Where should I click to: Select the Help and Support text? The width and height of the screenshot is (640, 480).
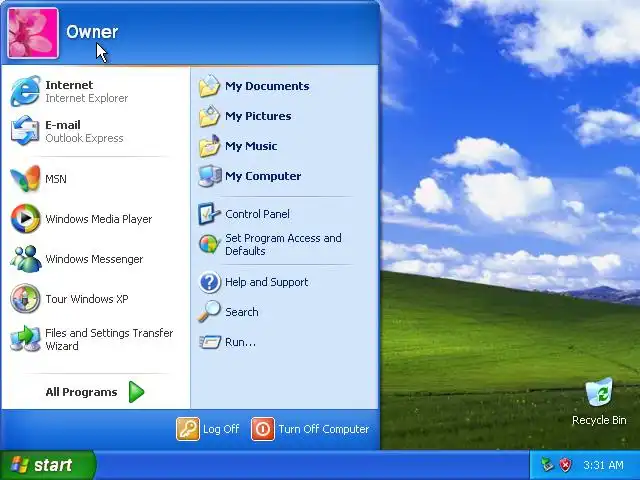[x=267, y=282]
